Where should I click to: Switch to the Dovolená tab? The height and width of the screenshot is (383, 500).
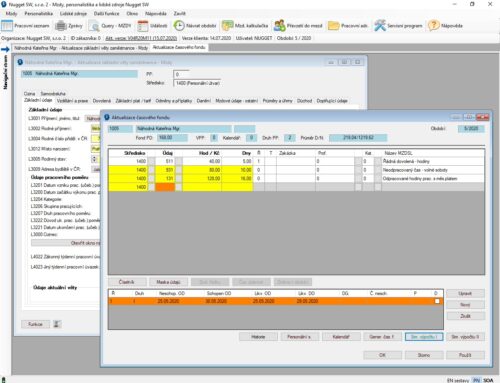(x=102, y=101)
